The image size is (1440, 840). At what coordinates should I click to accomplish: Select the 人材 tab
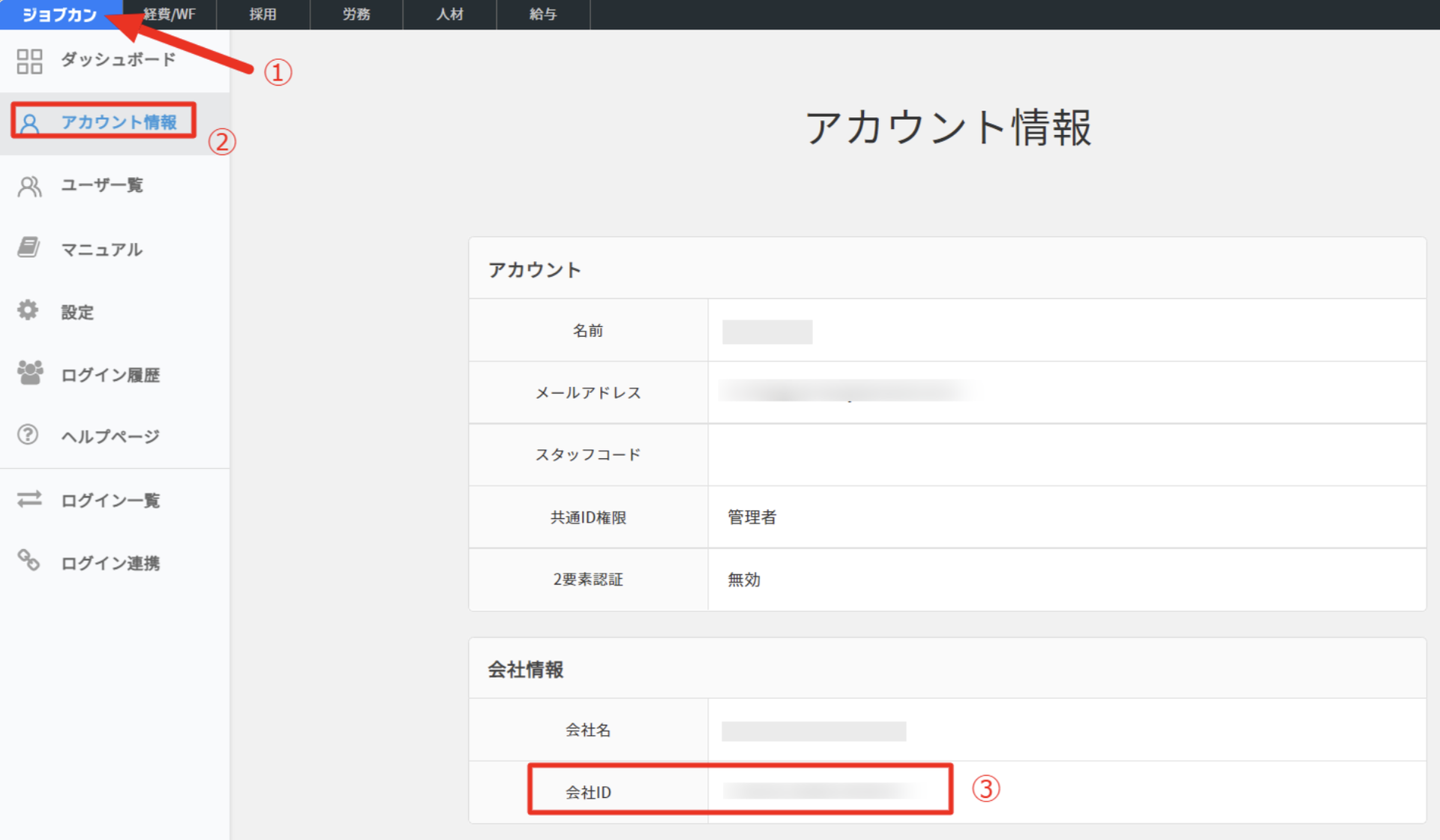click(450, 14)
